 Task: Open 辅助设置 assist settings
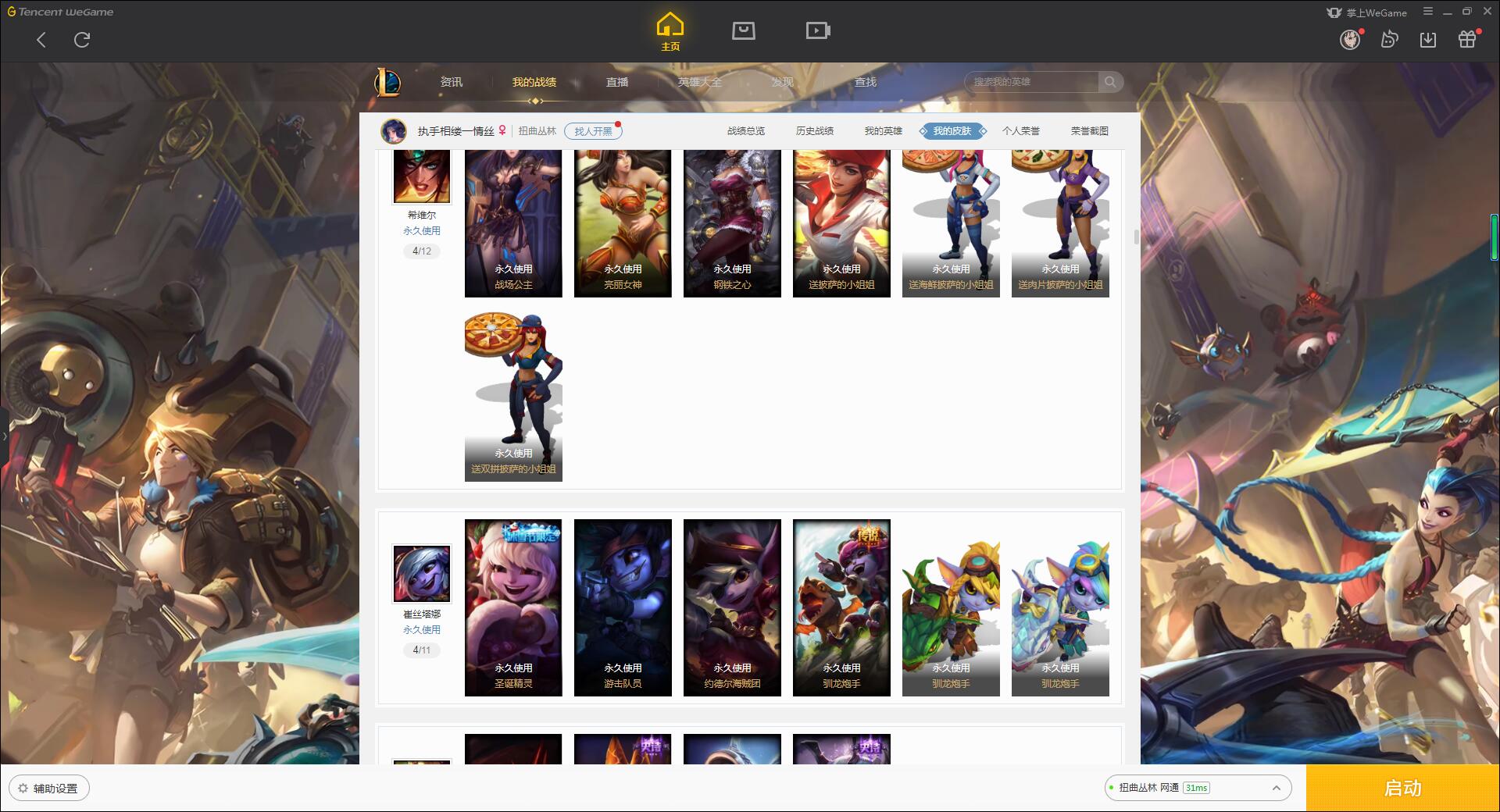click(49, 789)
